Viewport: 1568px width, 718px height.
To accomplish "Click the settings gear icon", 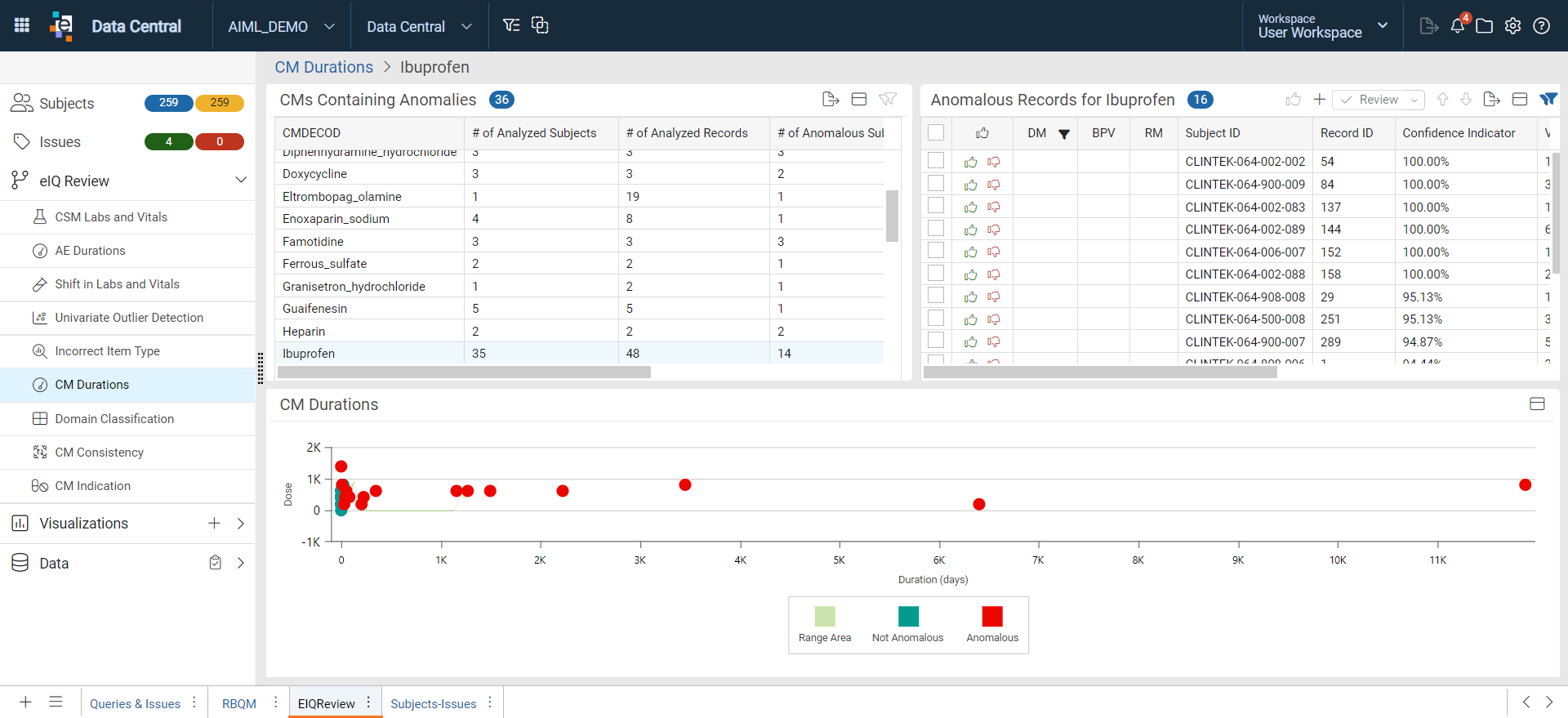I will coord(1513,26).
